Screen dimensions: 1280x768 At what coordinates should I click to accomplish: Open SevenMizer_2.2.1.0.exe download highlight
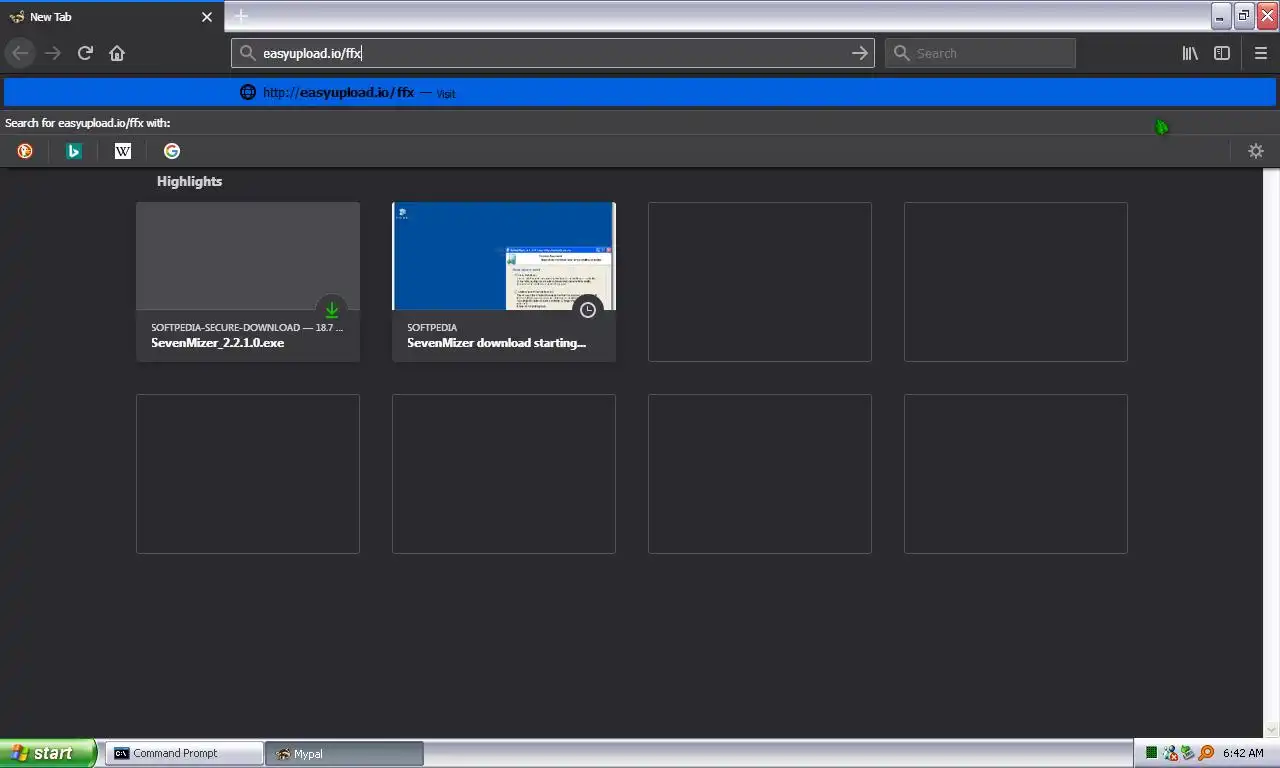coord(248,282)
